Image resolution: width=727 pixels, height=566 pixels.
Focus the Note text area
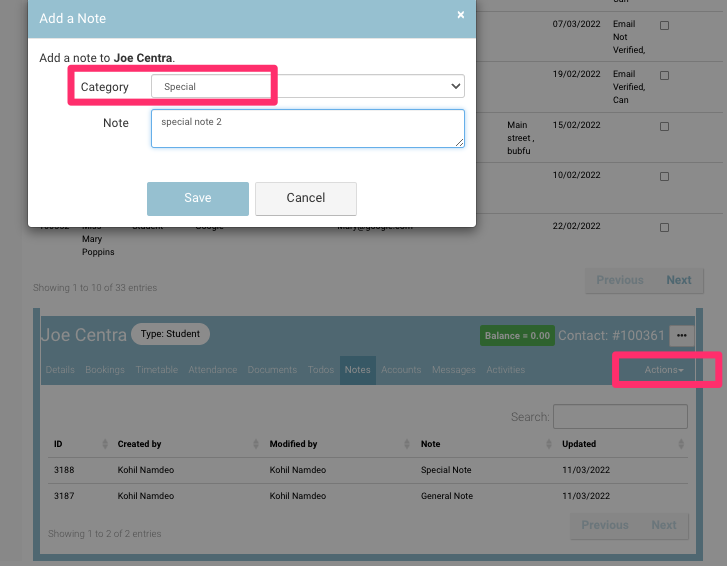[x=307, y=129]
